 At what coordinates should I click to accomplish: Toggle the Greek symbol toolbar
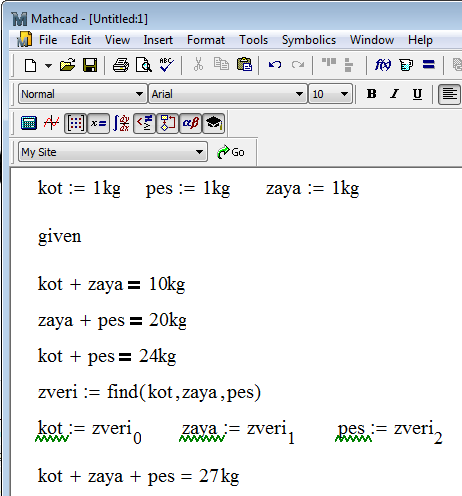coord(190,123)
